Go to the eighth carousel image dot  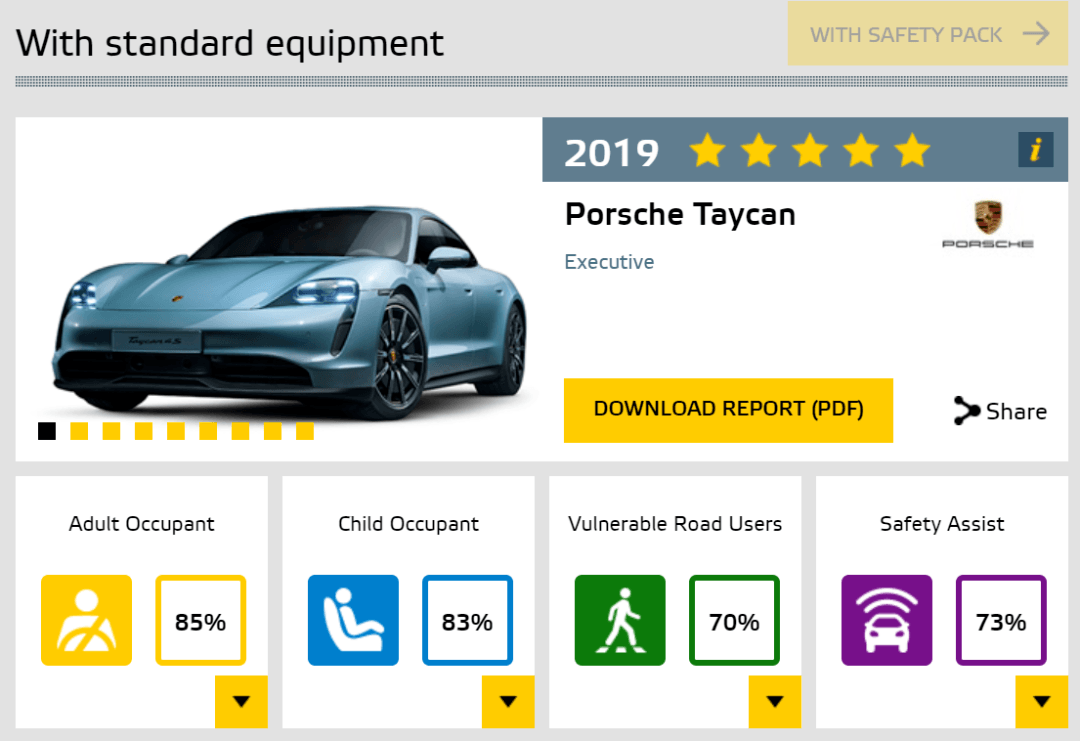click(273, 431)
